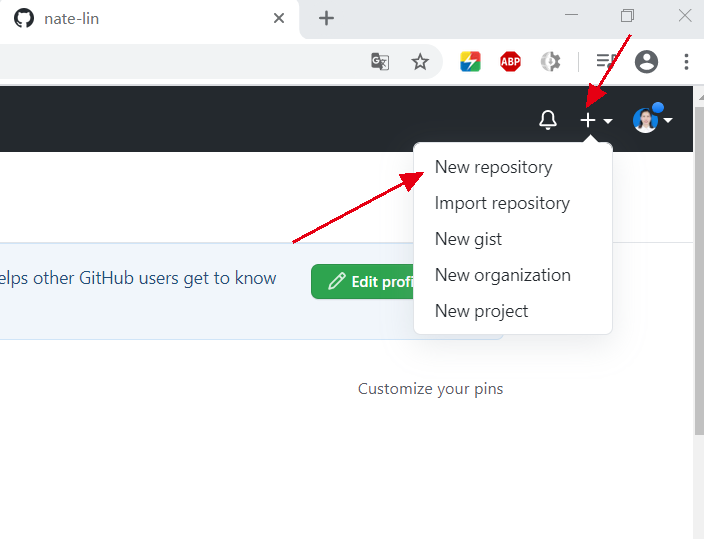Select New repository from menu
The image size is (704, 539).
coord(493,167)
